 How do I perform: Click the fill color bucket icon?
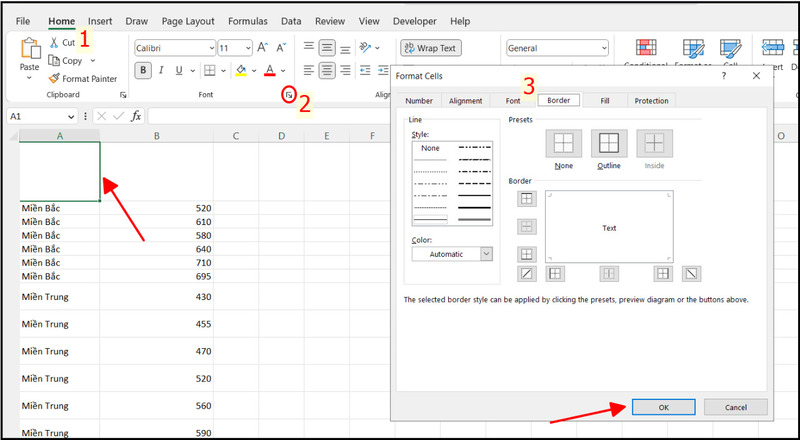tap(240, 70)
